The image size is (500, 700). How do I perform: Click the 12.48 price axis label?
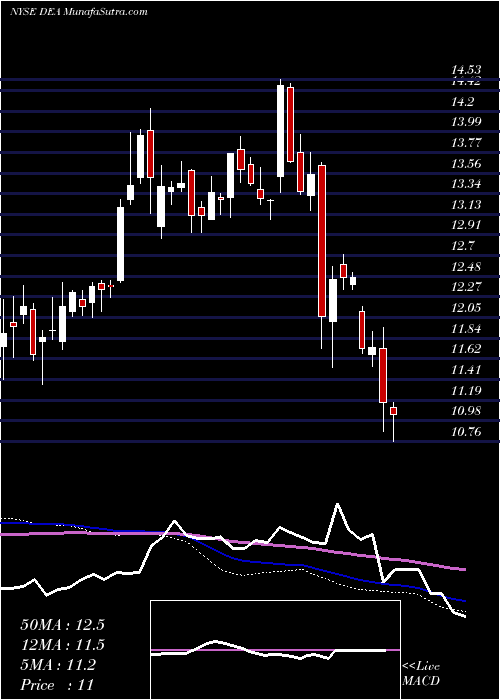tap(466, 267)
